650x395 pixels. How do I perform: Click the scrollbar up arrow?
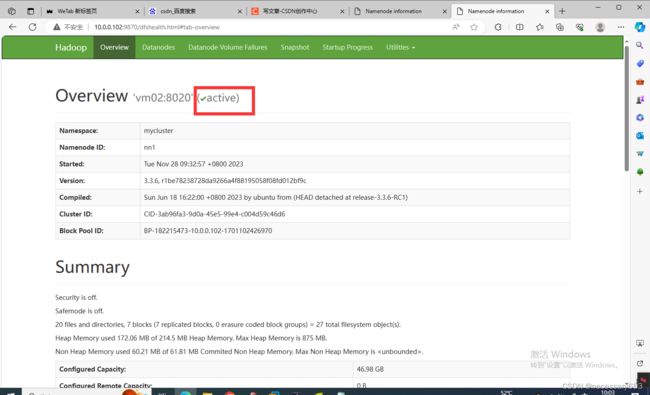626,41
